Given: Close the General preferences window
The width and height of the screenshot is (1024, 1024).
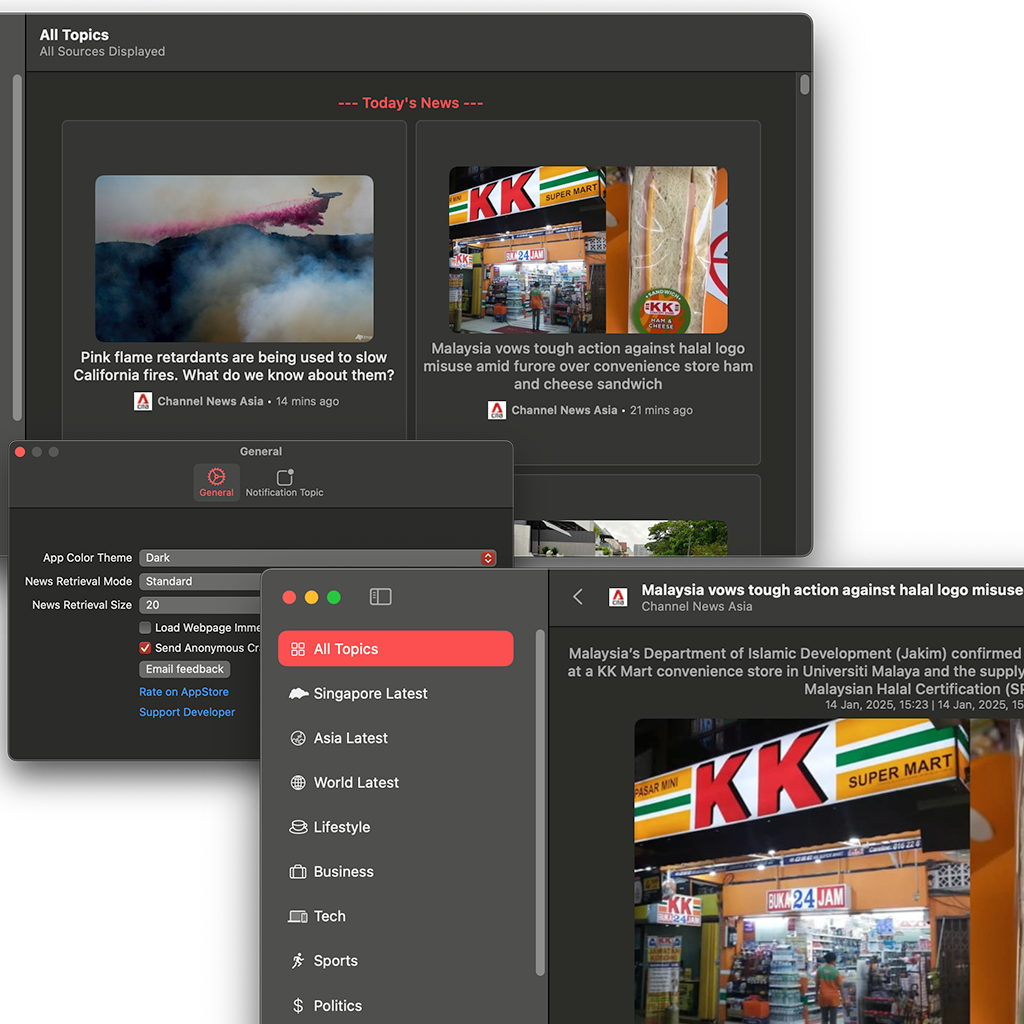Looking at the screenshot, I should 20,452.
